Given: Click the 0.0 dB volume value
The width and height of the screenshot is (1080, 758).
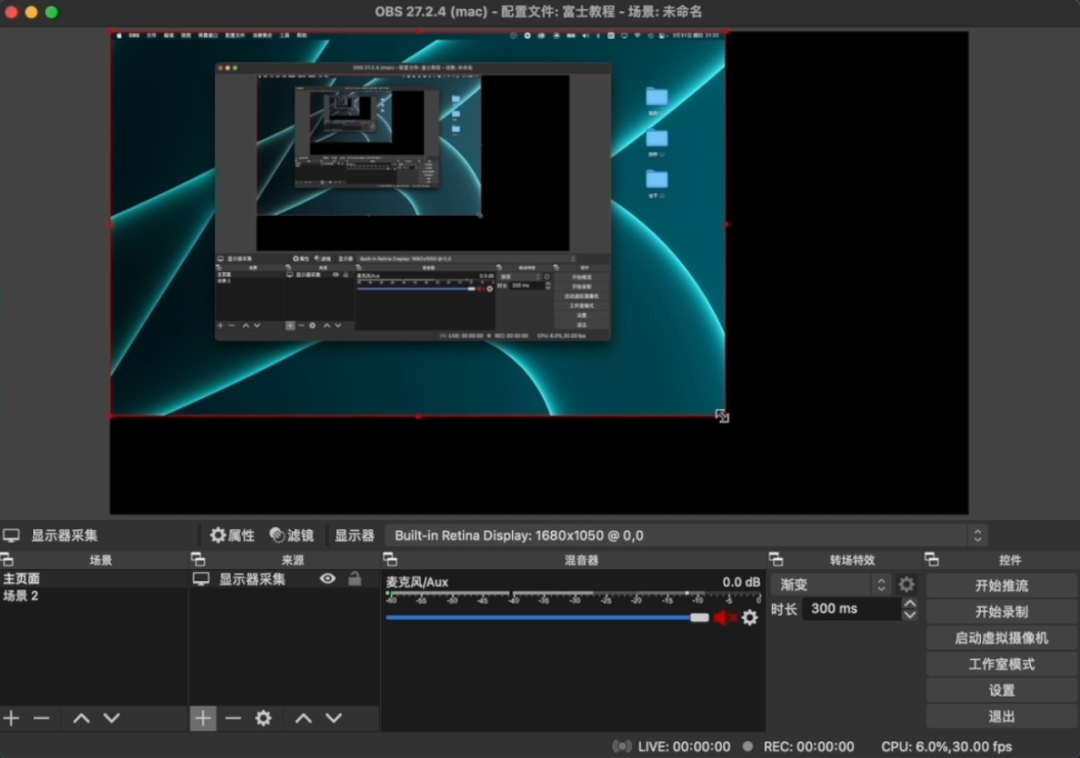Looking at the screenshot, I should pyautogui.click(x=741, y=582).
